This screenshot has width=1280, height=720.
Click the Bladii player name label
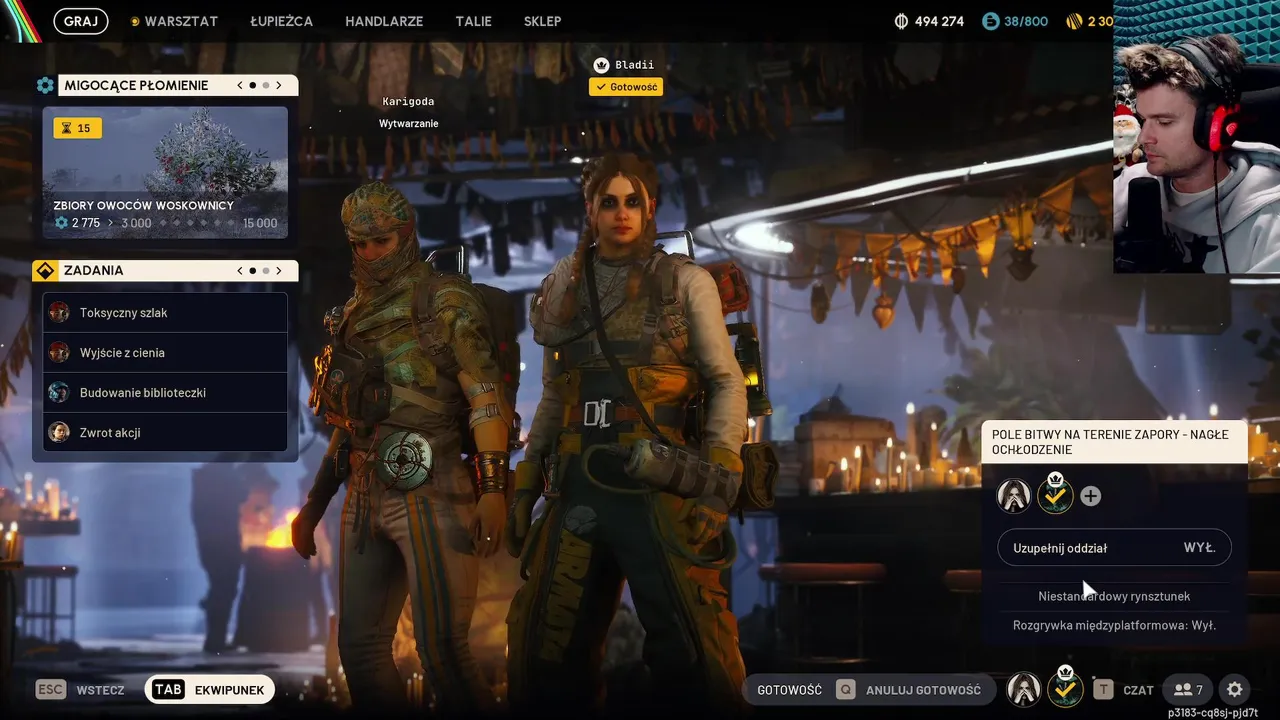[x=634, y=65]
